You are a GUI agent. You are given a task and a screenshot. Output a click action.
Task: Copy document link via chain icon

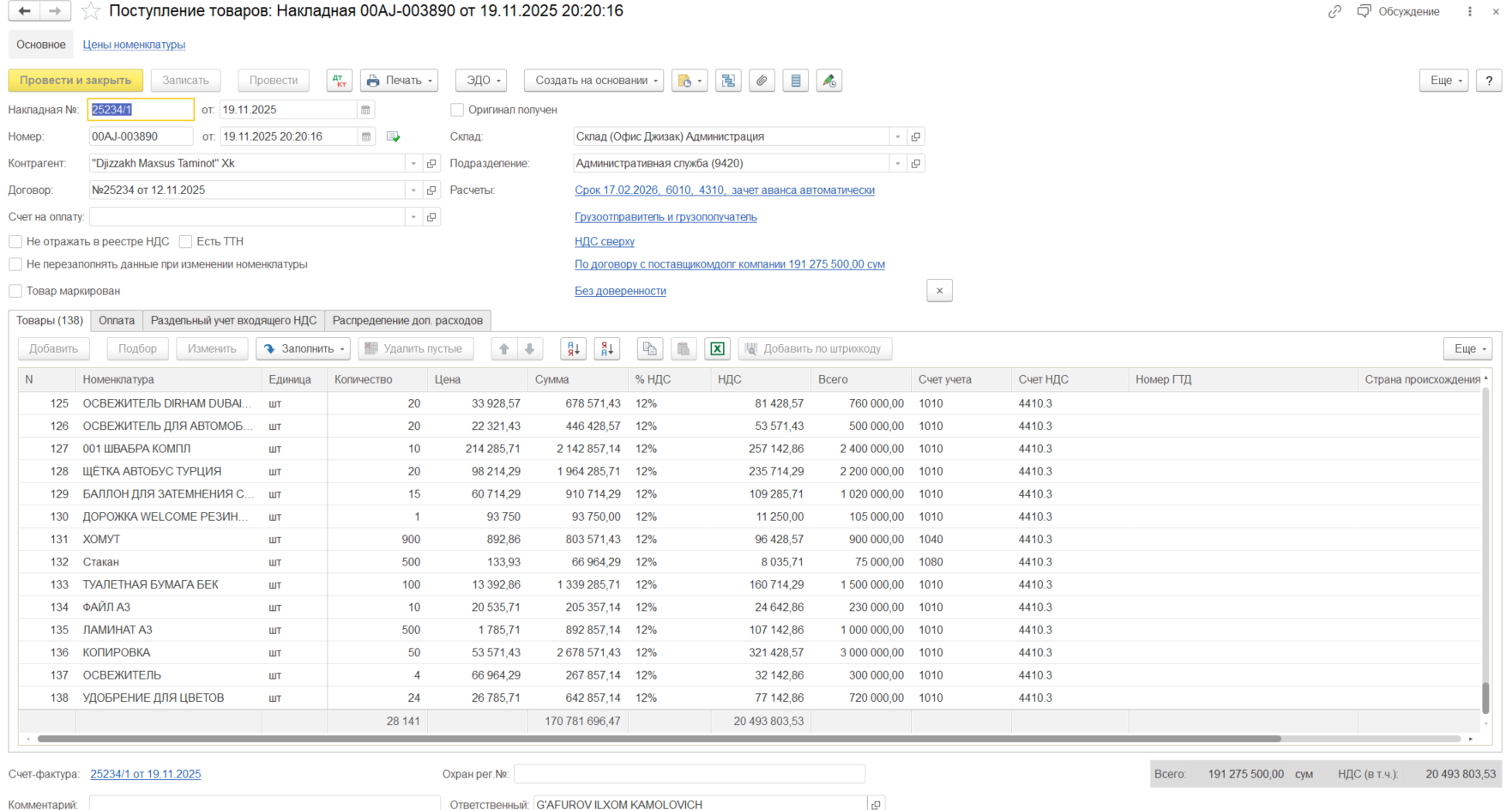click(1334, 11)
